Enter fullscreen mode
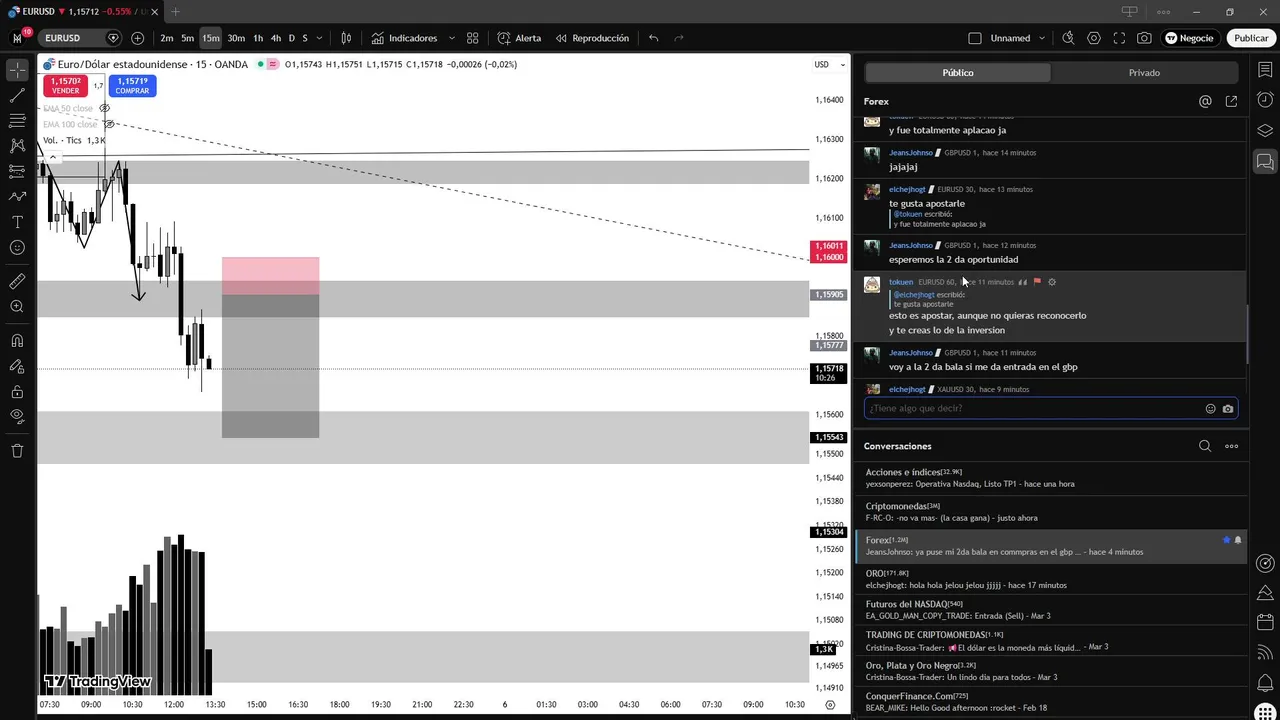Image resolution: width=1280 pixels, height=720 pixels. 1119,38
